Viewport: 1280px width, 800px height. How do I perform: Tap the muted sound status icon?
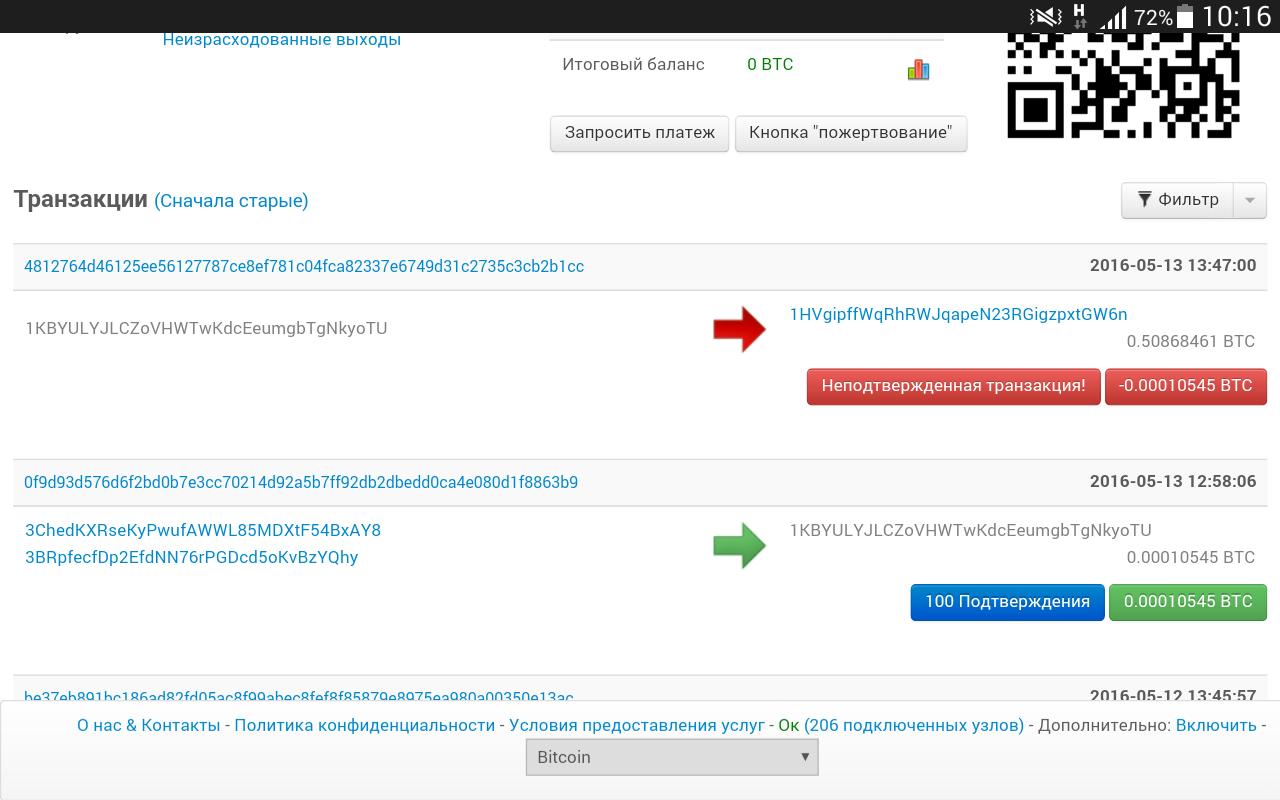point(1046,17)
